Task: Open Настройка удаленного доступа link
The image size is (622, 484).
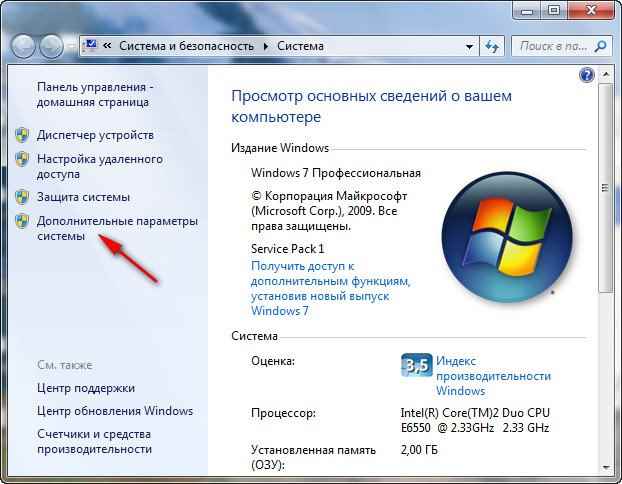Action: coord(100,167)
